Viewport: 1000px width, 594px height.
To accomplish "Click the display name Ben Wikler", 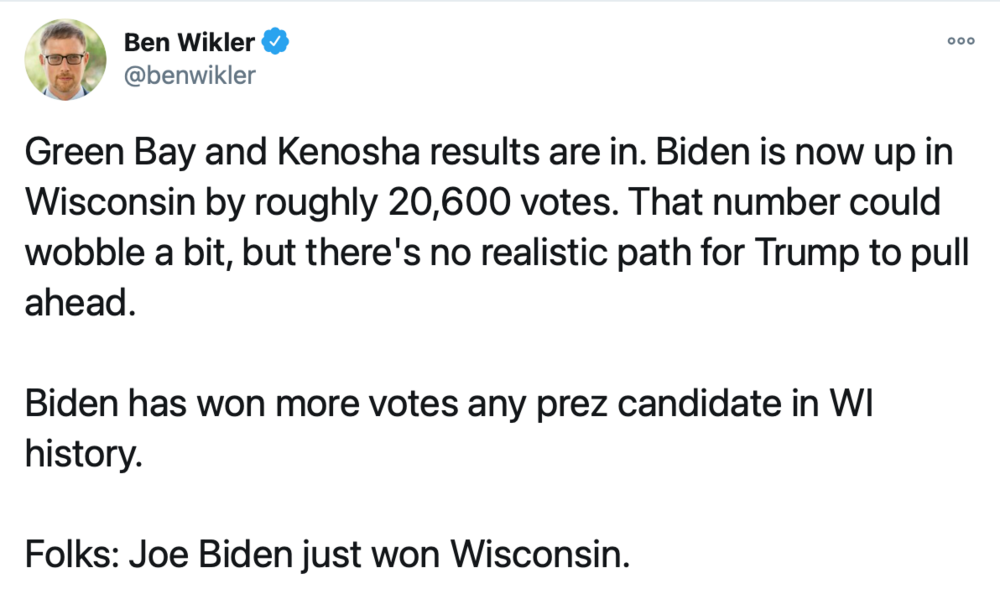I will [189, 42].
